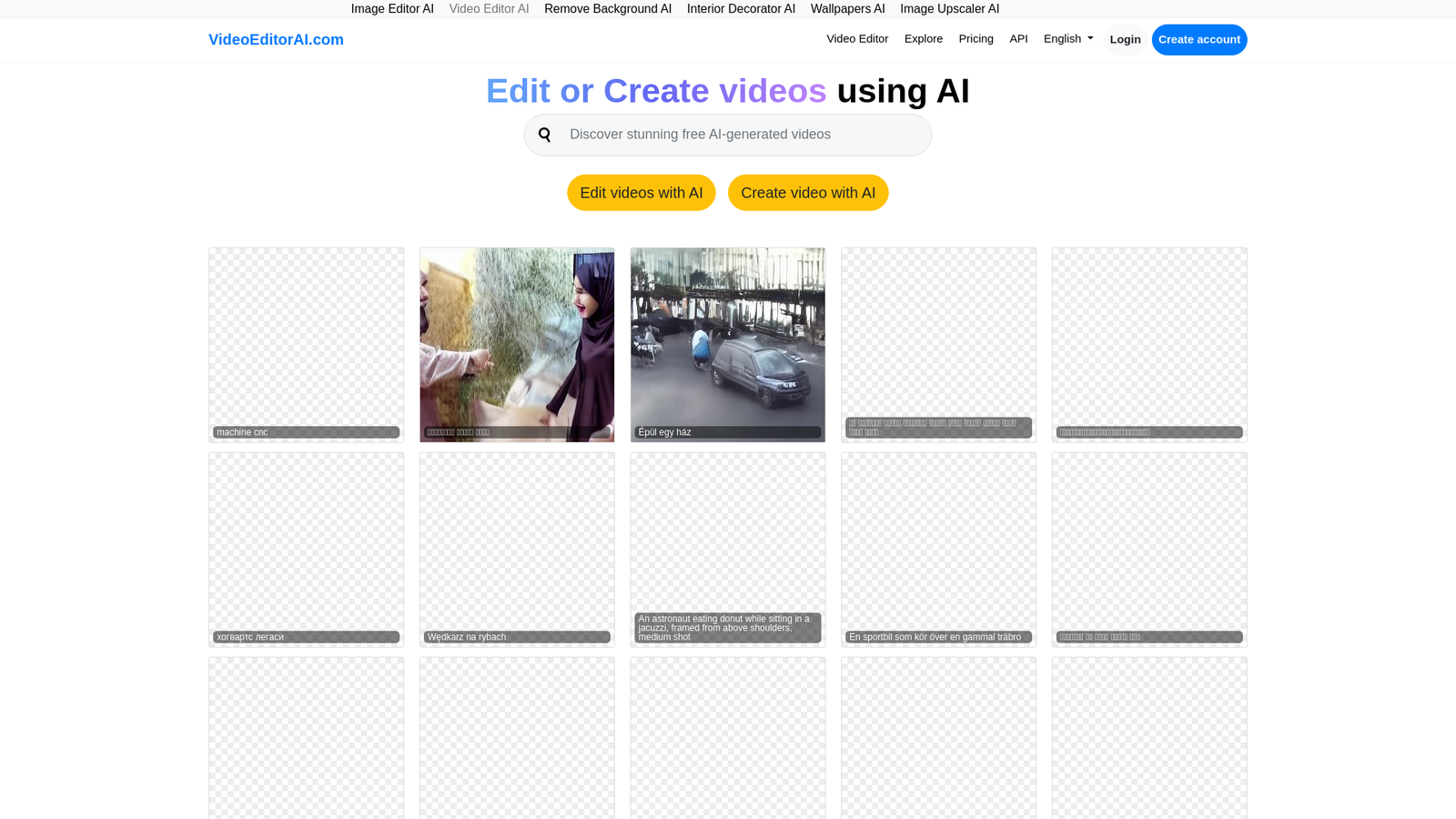
Task: Open Image Upscaler AI link
Action: point(949,9)
